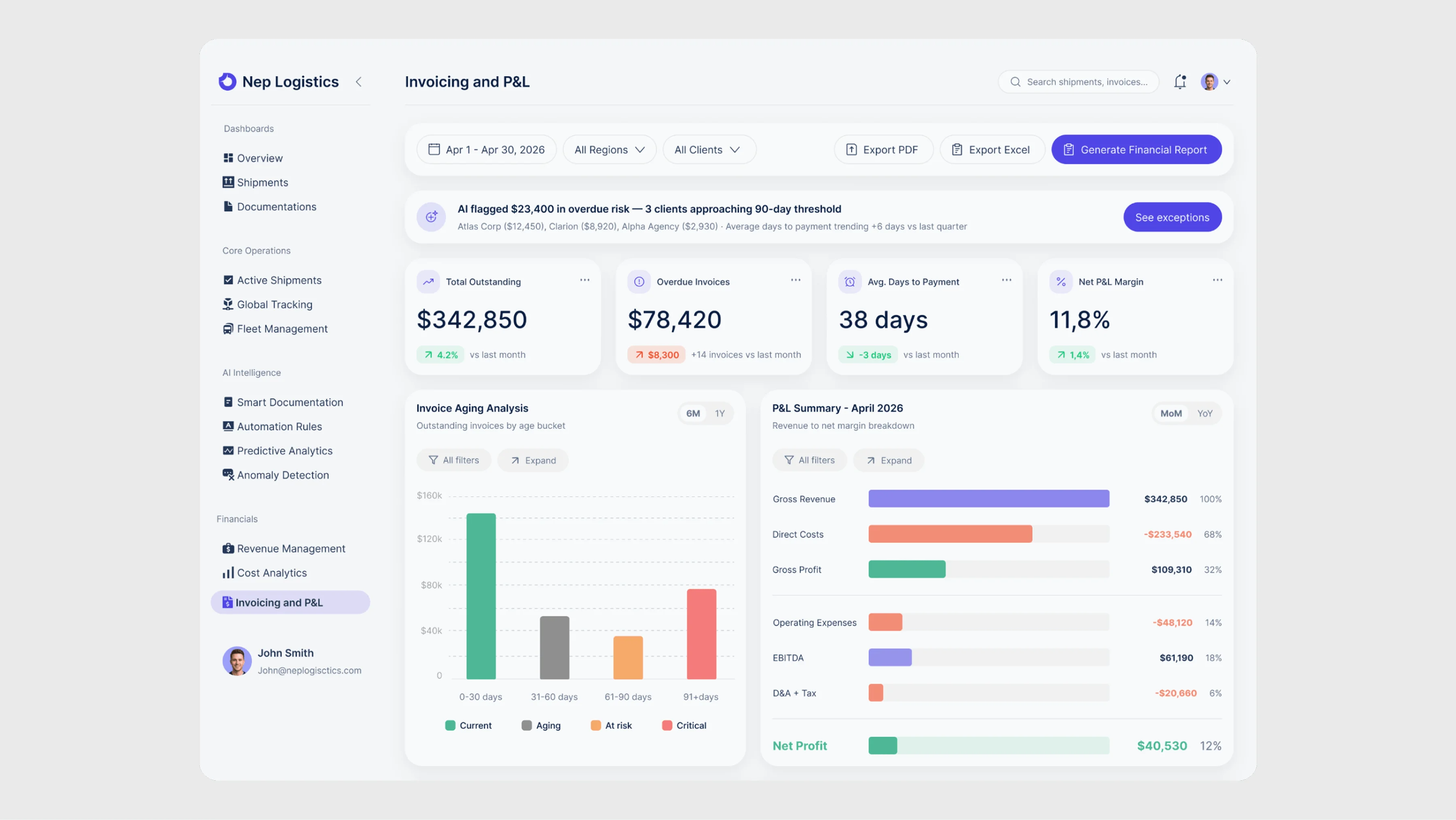Open the notifications bell icon

(x=1180, y=82)
